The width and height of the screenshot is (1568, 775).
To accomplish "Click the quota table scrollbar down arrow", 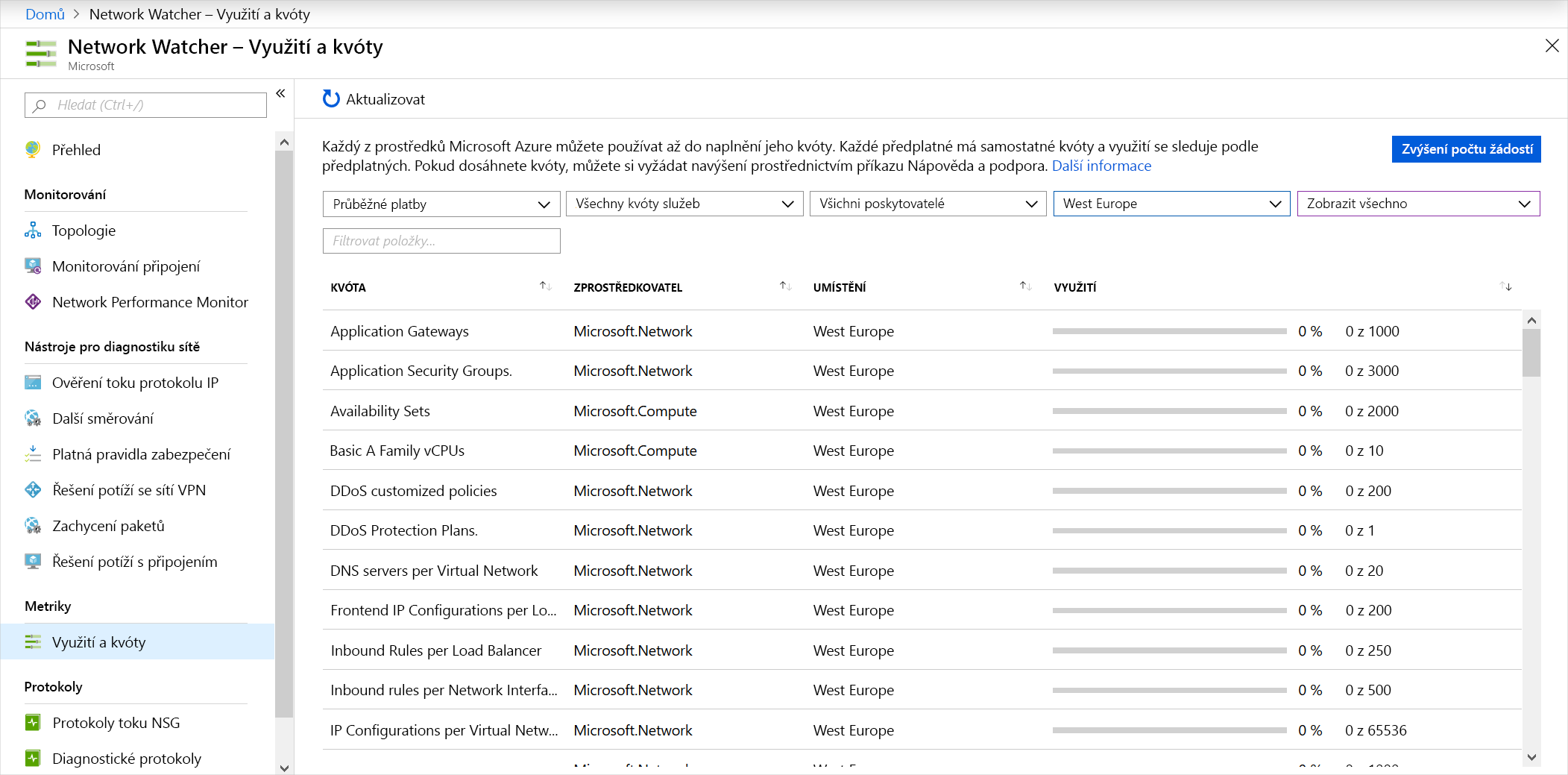I will pyautogui.click(x=1531, y=757).
